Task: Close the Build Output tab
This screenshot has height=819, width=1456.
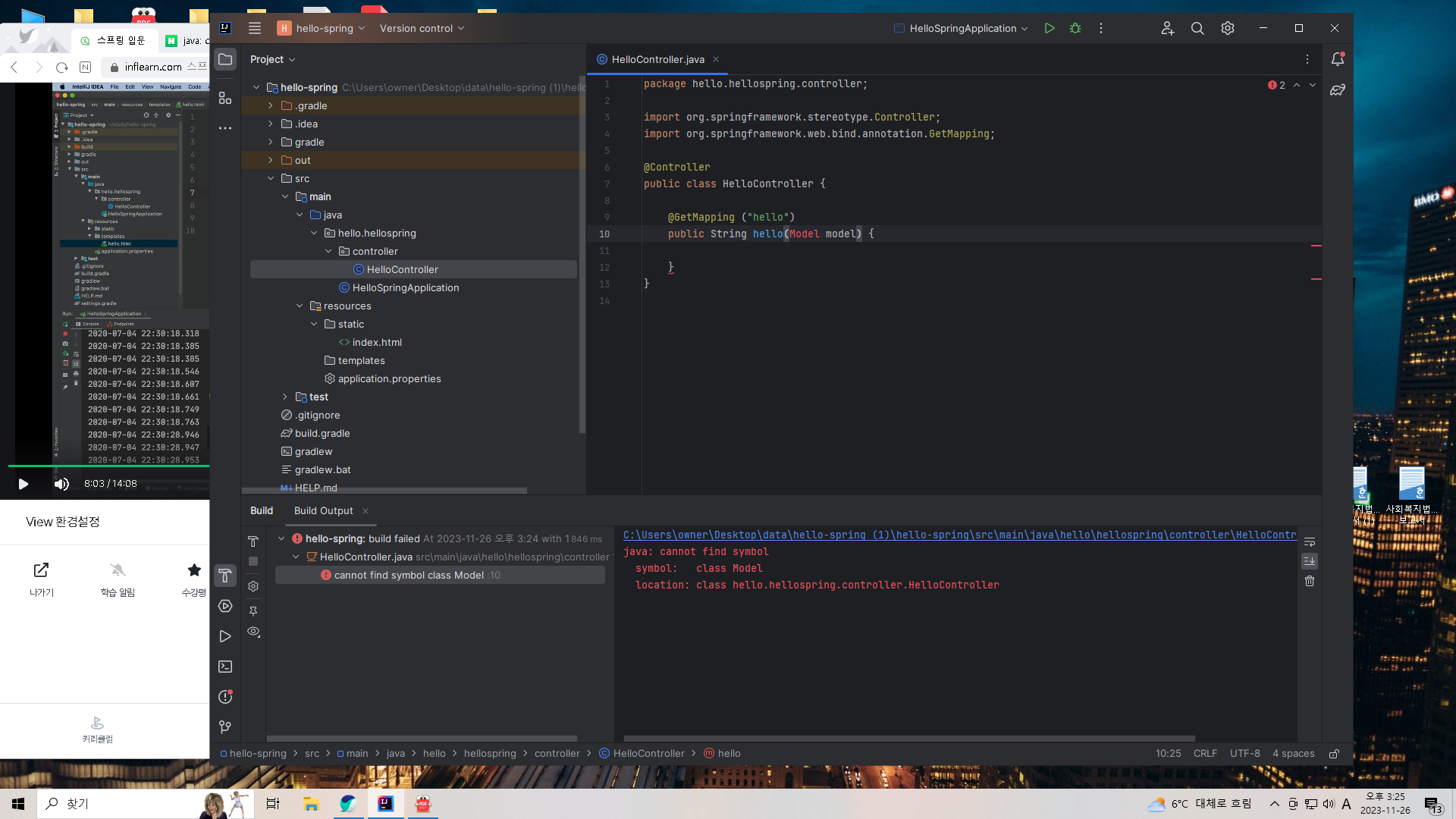Action: point(366,510)
